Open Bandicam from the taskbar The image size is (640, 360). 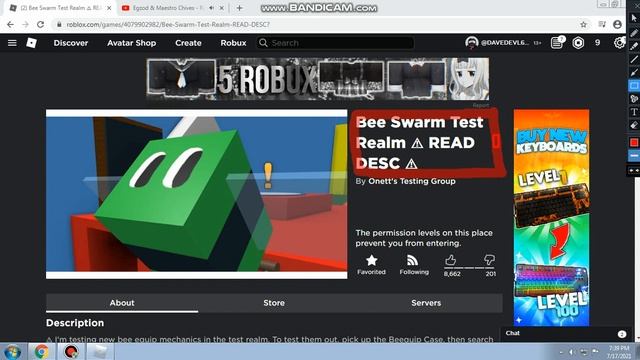tap(71, 352)
